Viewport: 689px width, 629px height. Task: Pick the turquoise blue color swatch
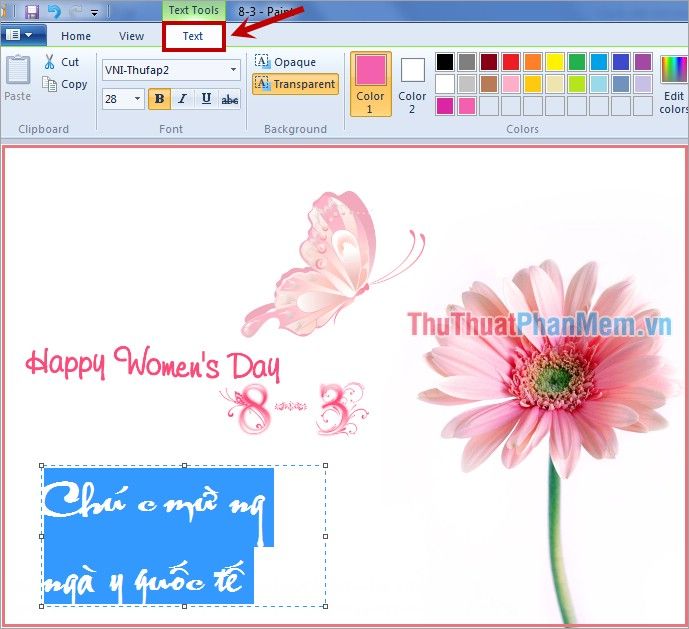tap(599, 62)
